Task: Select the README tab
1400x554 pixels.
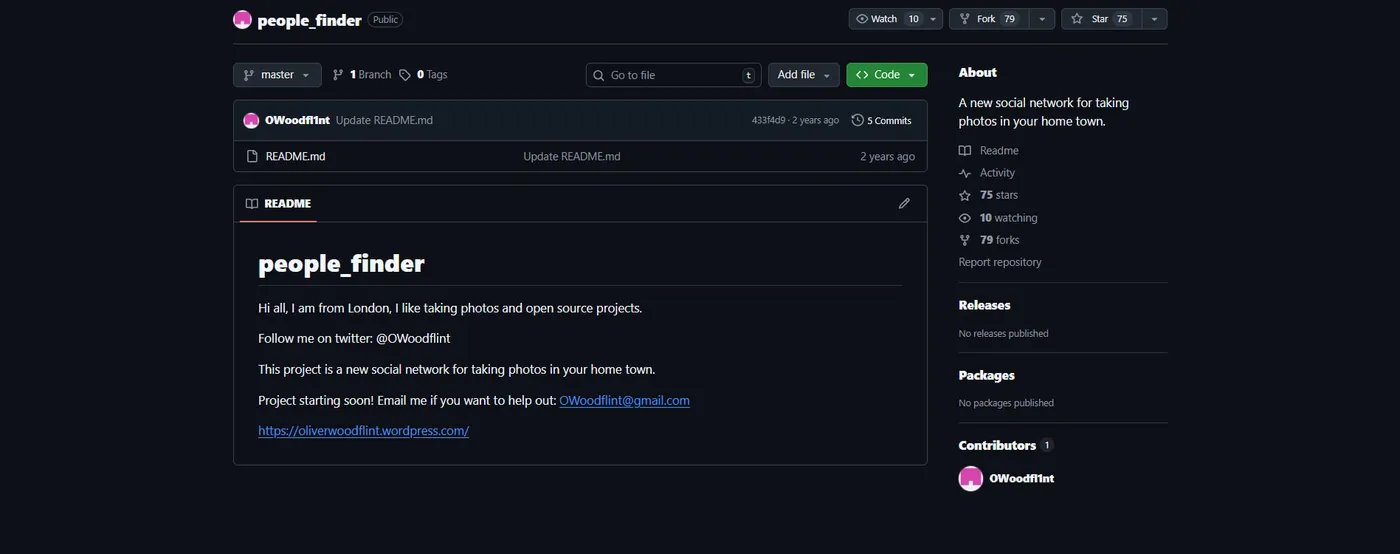Action: tap(278, 204)
